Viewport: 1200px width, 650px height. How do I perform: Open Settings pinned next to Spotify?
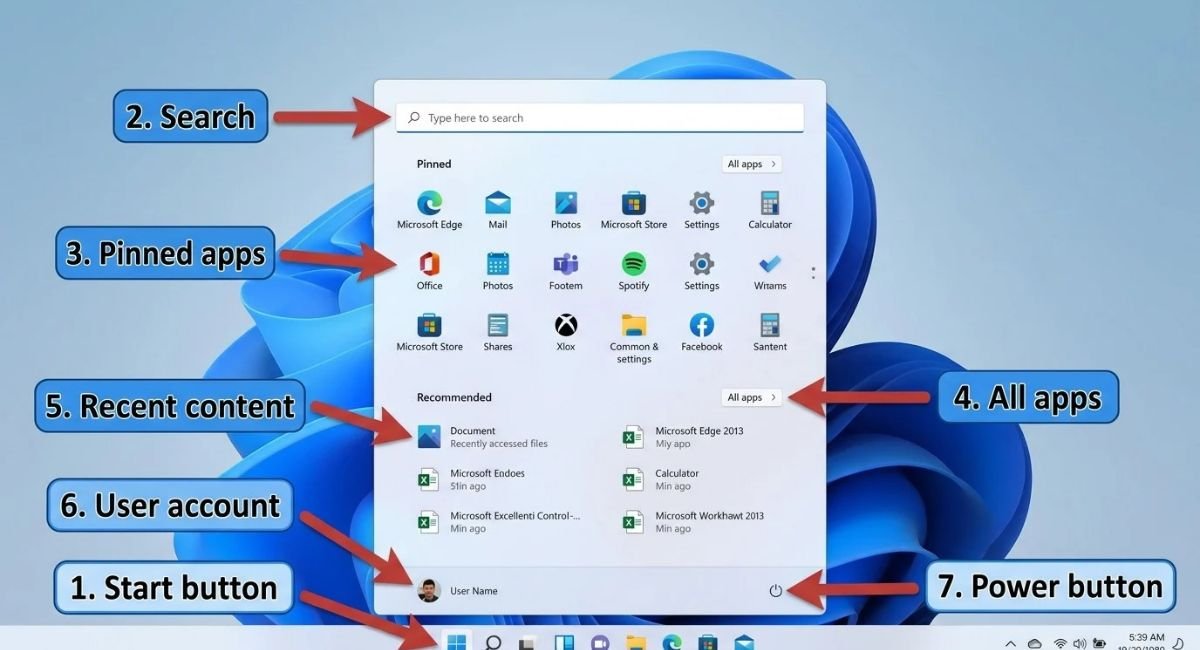[x=702, y=272]
